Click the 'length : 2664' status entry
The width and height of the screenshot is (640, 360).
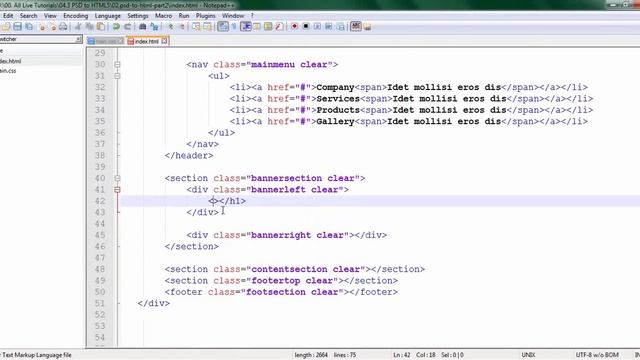311,355
